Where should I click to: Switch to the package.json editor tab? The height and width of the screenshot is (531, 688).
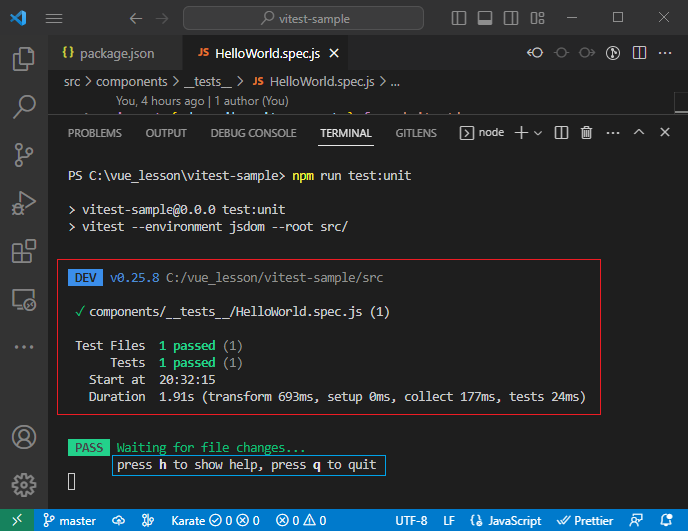coord(115,53)
